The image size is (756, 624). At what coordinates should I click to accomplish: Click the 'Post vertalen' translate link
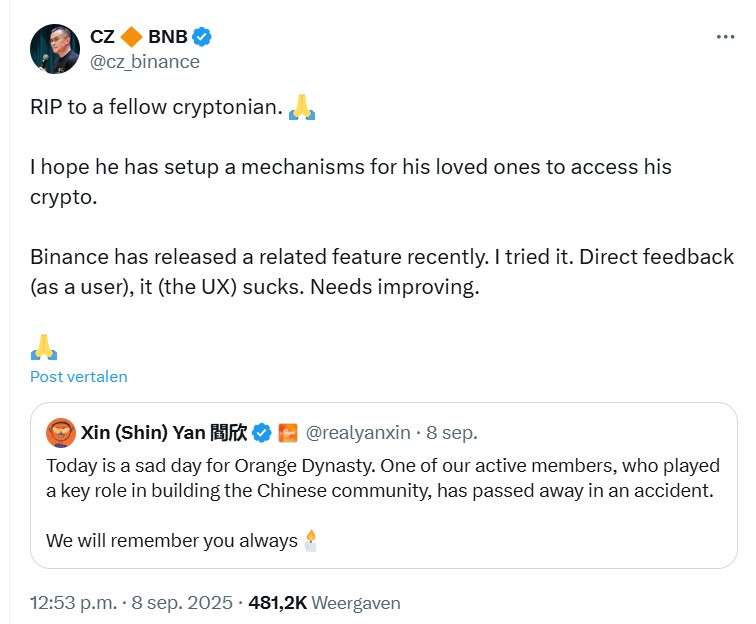tap(79, 377)
